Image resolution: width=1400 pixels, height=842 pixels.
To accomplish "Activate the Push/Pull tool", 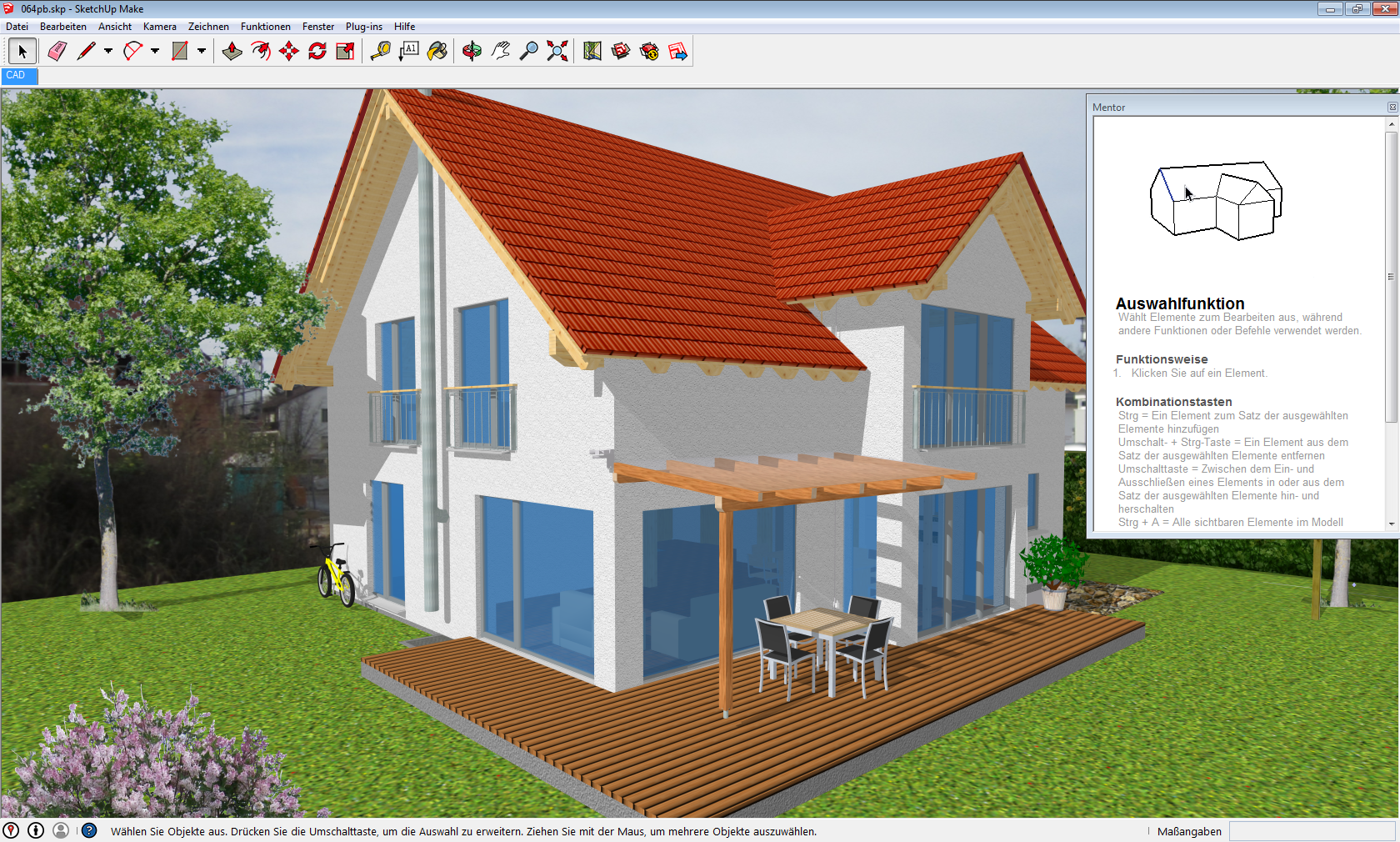I will coord(232,52).
